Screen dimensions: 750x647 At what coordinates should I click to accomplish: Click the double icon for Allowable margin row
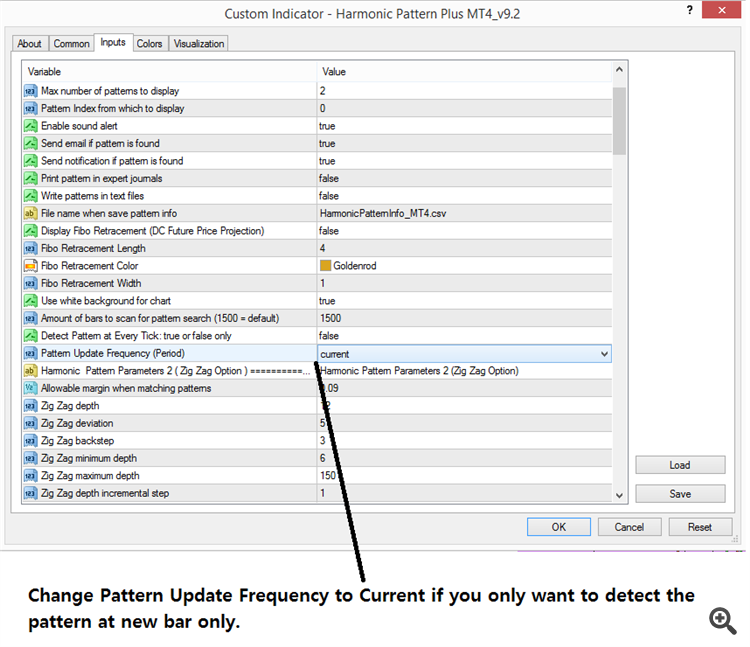(30, 388)
